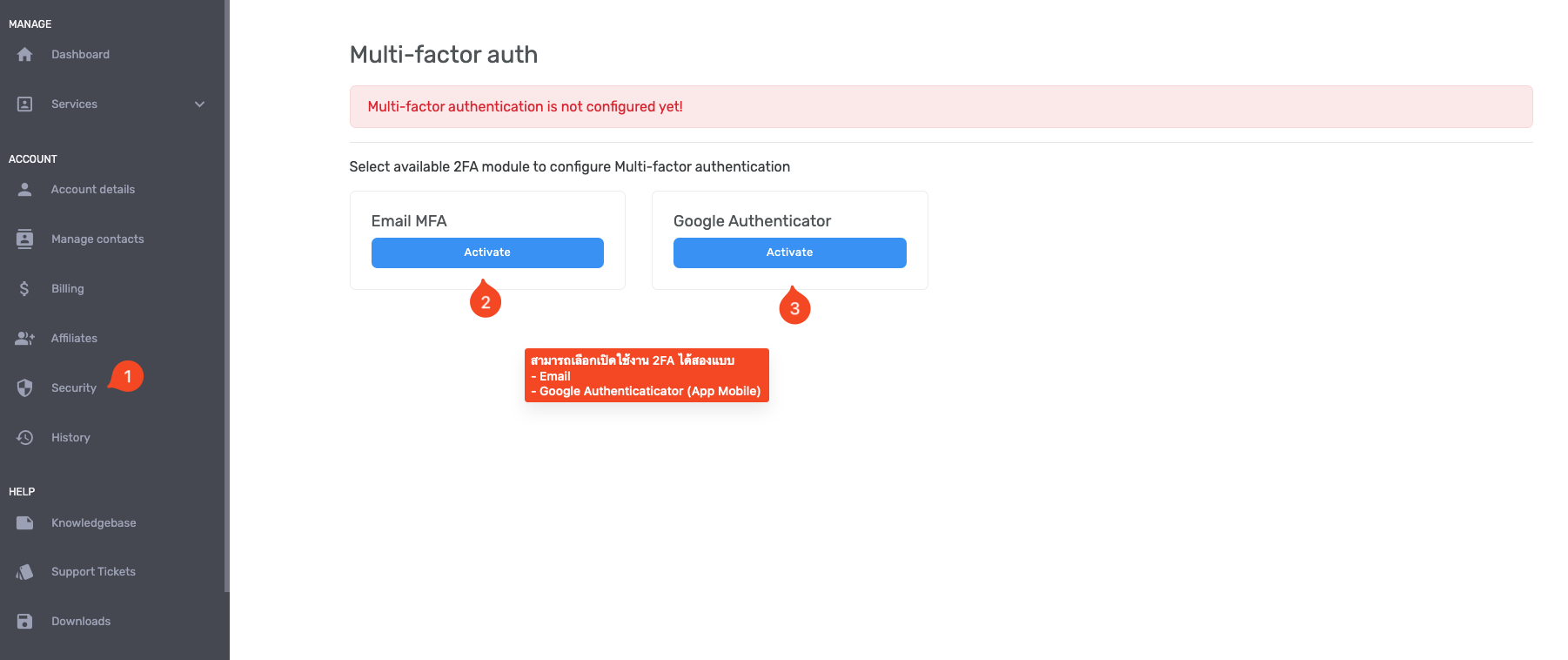This screenshot has height=660, width=1568.
Task: Open the Knowledgebase link
Action: (93, 522)
